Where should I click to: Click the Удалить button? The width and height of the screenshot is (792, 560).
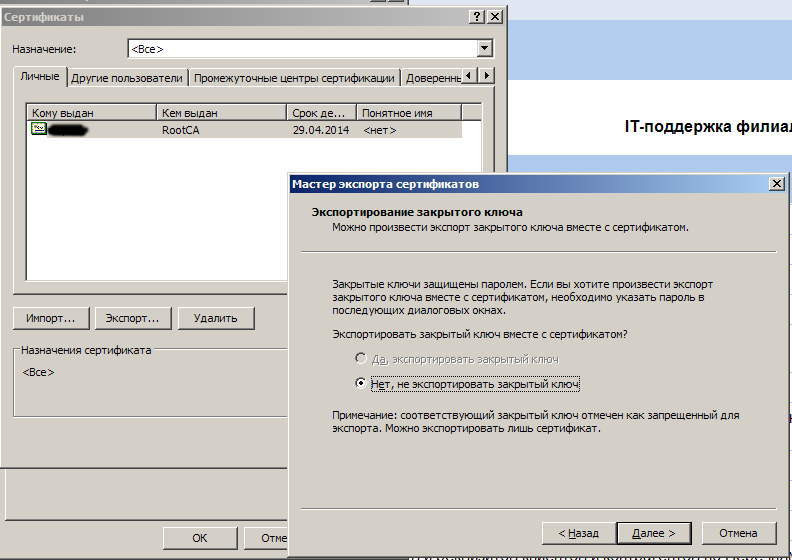[215, 318]
